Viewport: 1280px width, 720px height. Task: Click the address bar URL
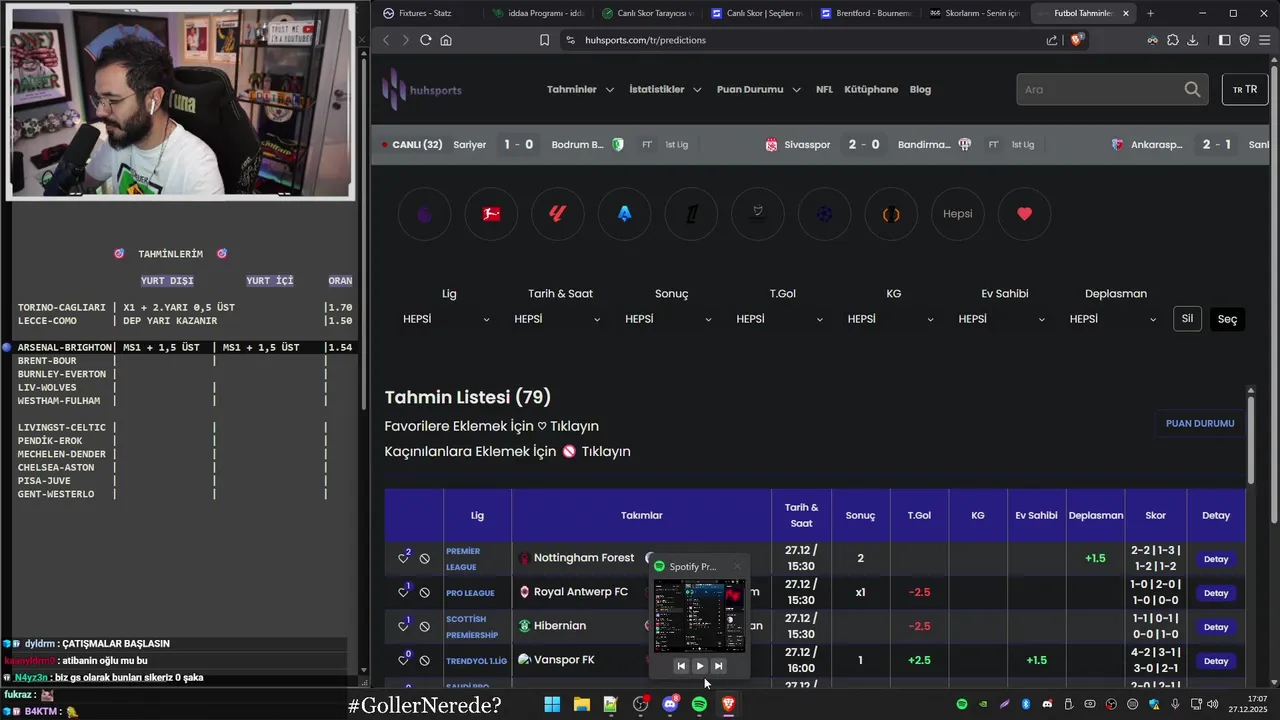click(645, 40)
